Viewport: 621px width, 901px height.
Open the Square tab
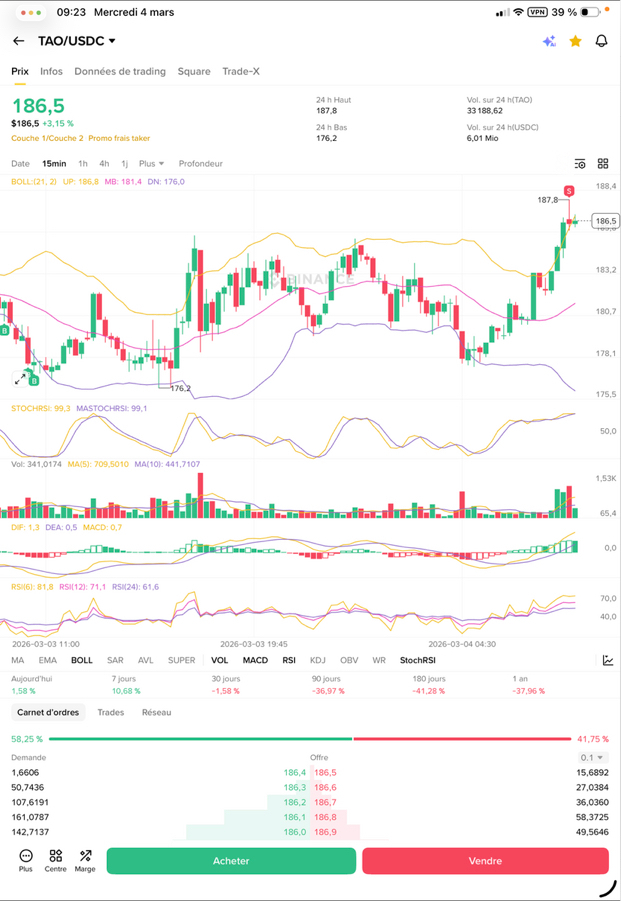(194, 71)
